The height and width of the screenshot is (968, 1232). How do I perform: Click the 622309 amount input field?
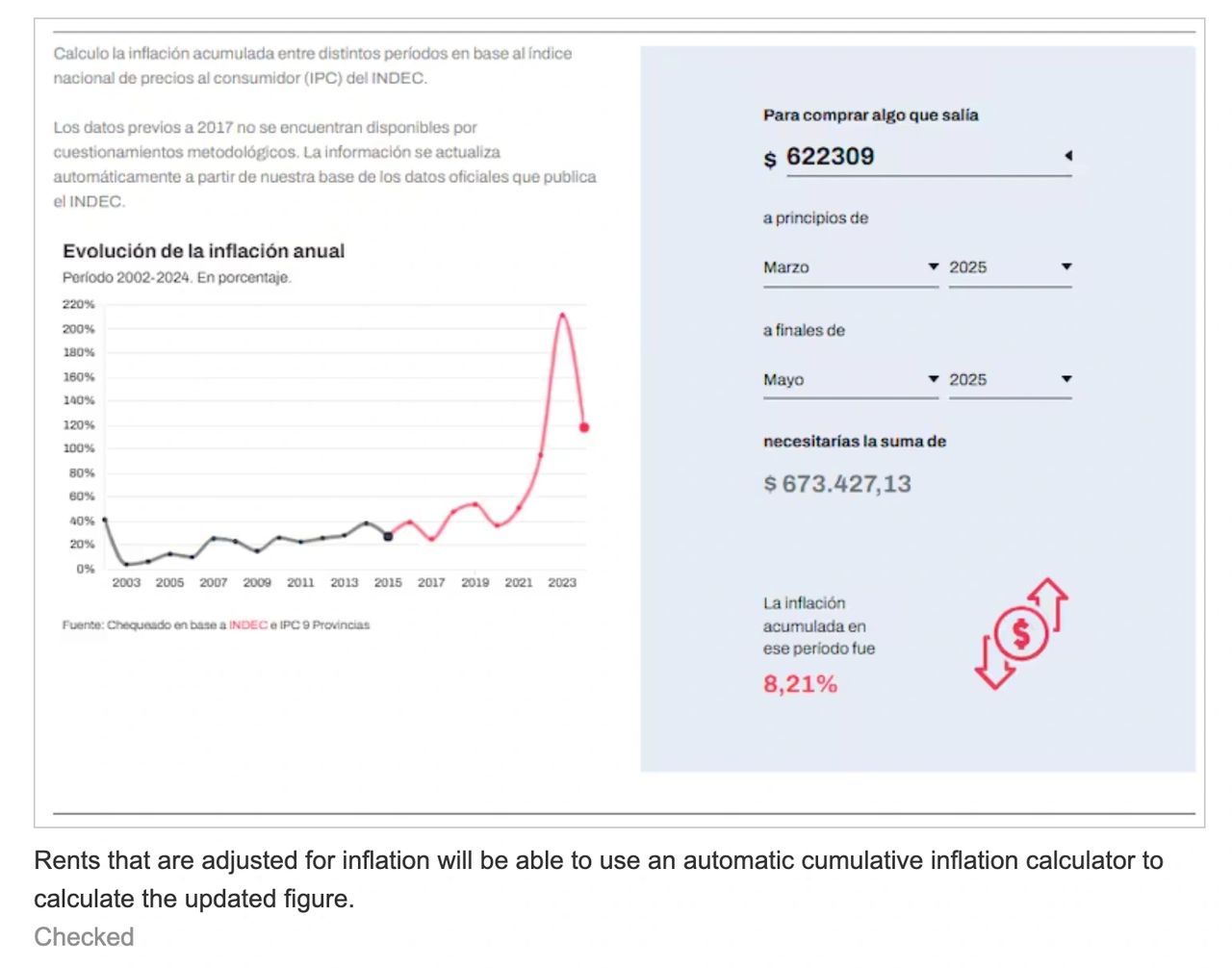[x=914, y=157]
